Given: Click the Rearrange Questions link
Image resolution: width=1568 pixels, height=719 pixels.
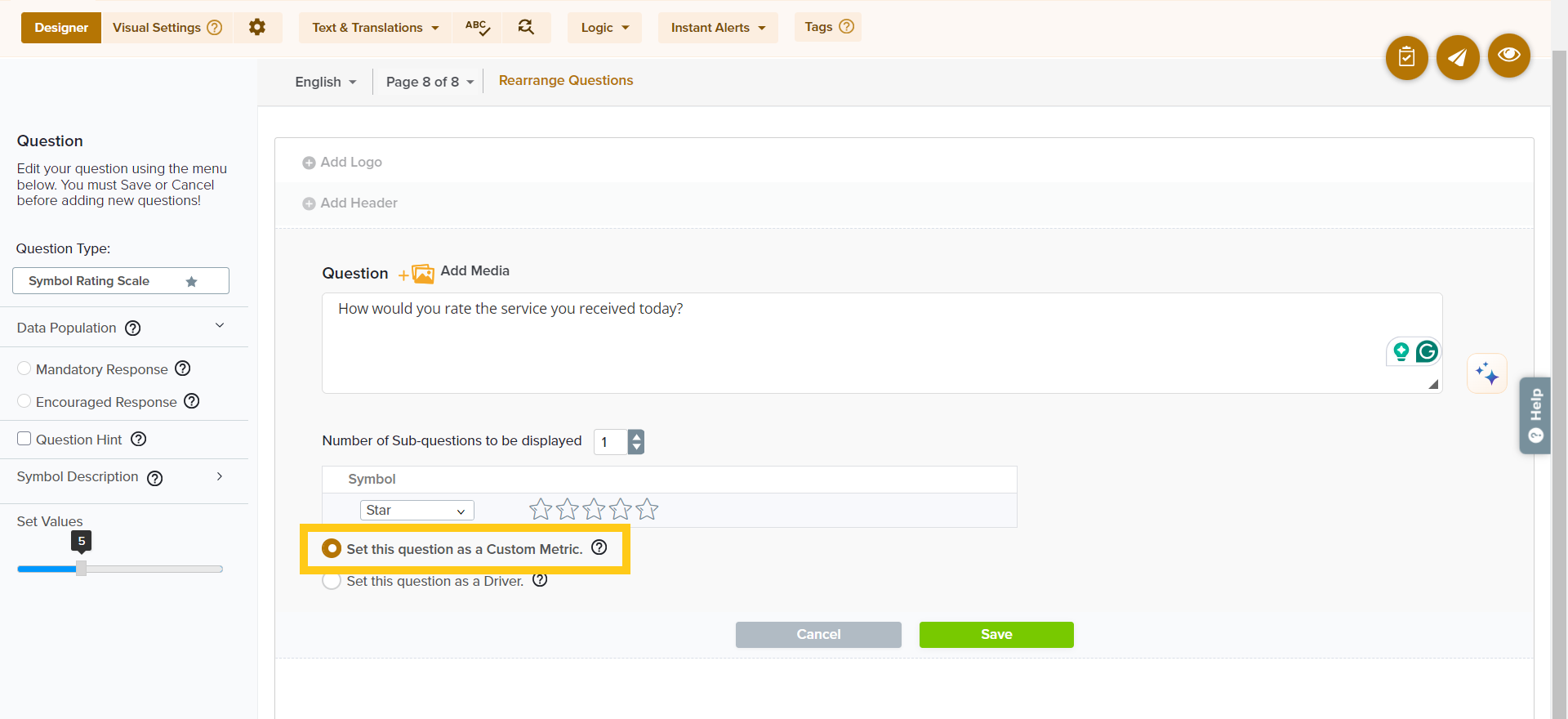Looking at the screenshot, I should pyautogui.click(x=566, y=80).
